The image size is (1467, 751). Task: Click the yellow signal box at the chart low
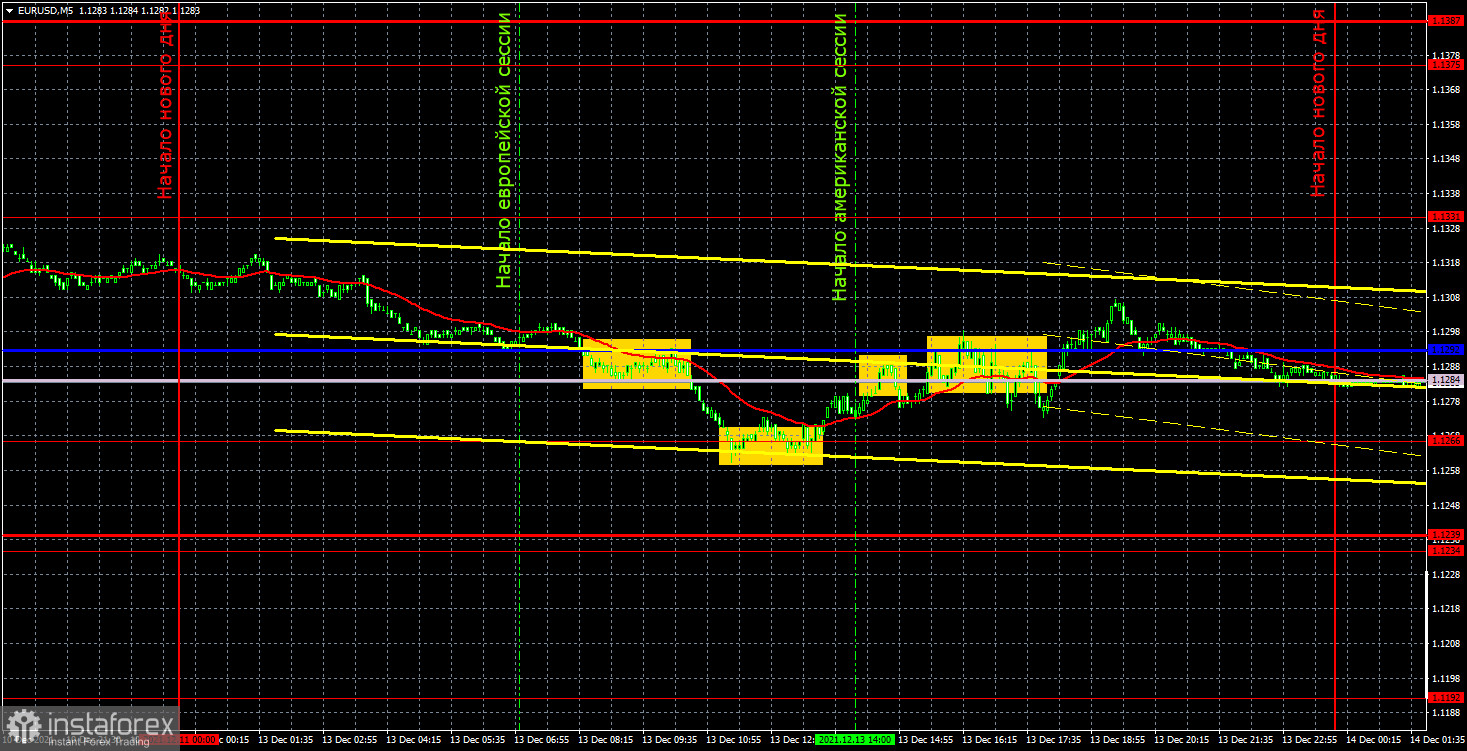point(771,445)
